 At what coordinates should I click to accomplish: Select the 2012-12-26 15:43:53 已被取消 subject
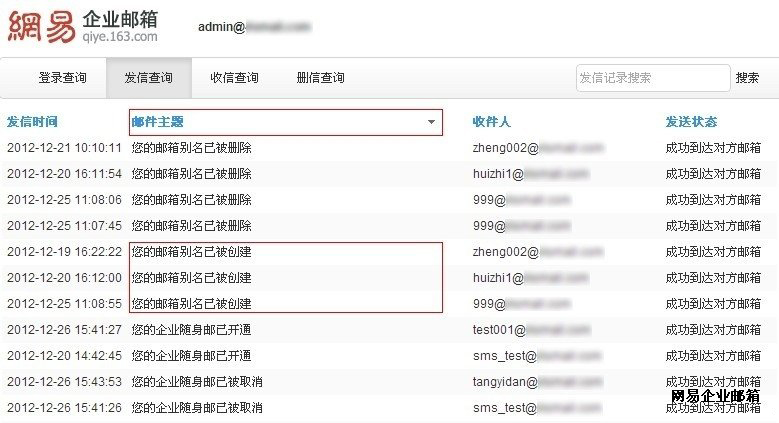click(x=197, y=382)
